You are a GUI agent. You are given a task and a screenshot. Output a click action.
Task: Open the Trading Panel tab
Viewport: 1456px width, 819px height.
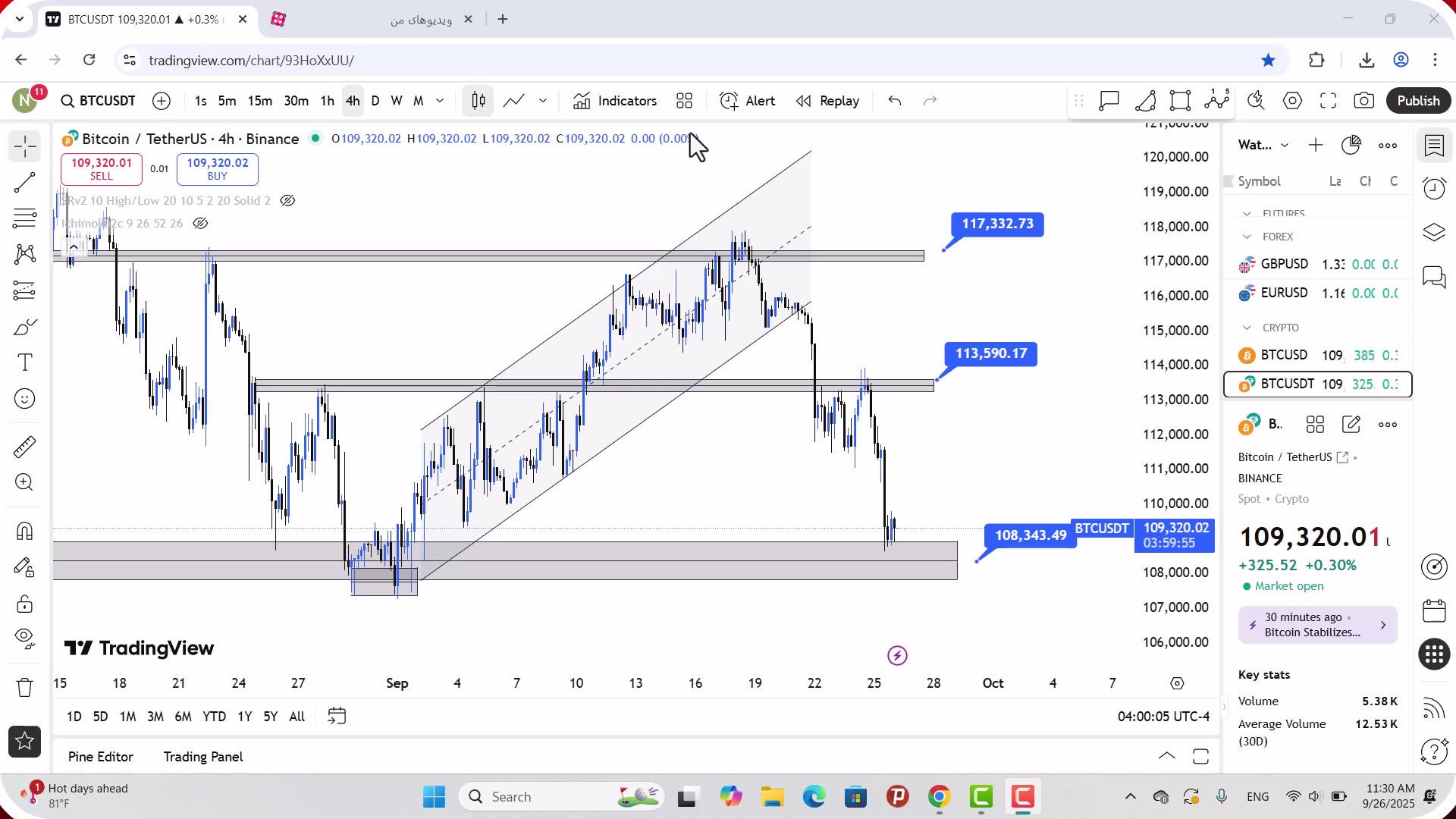coord(203,757)
